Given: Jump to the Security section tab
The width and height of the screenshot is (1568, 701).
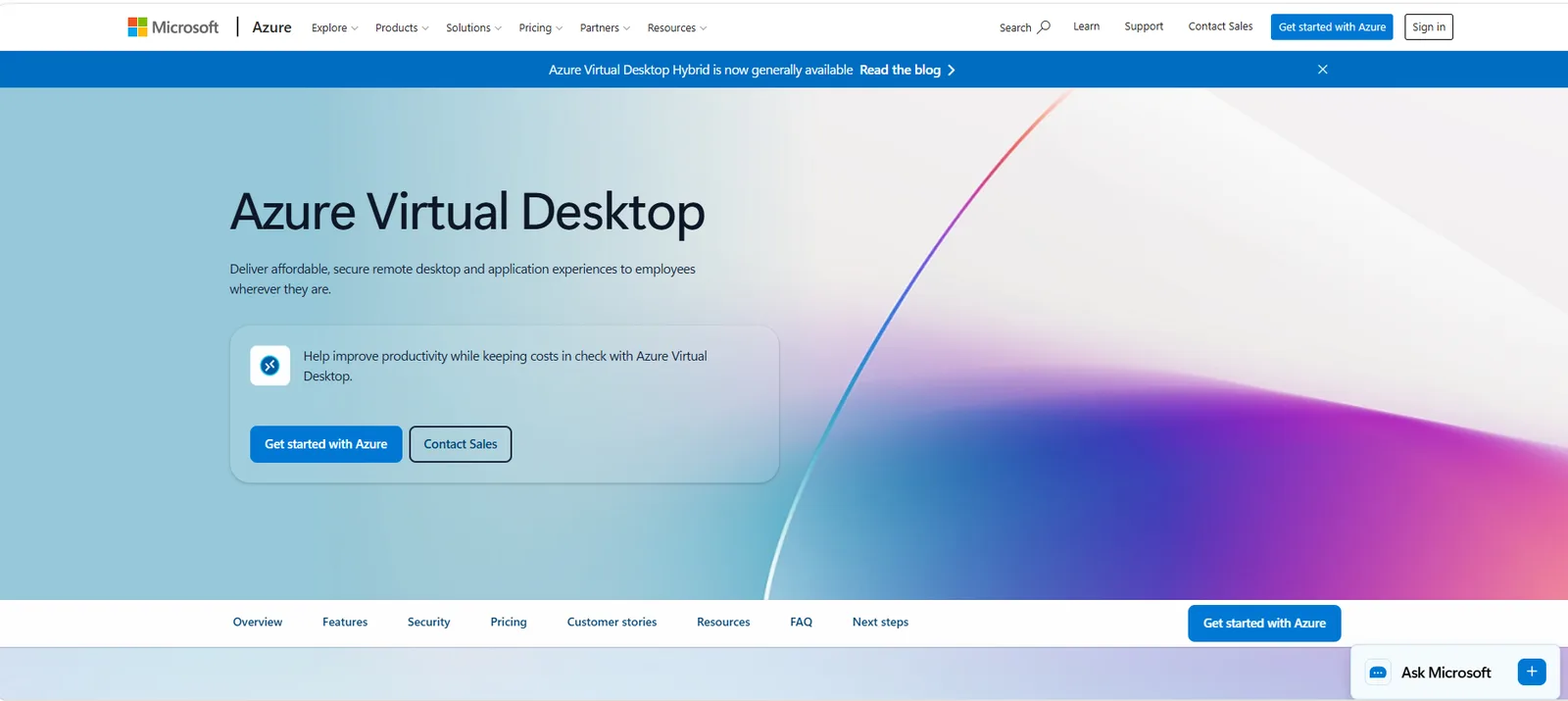Looking at the screenshot, I should point(428,623).
